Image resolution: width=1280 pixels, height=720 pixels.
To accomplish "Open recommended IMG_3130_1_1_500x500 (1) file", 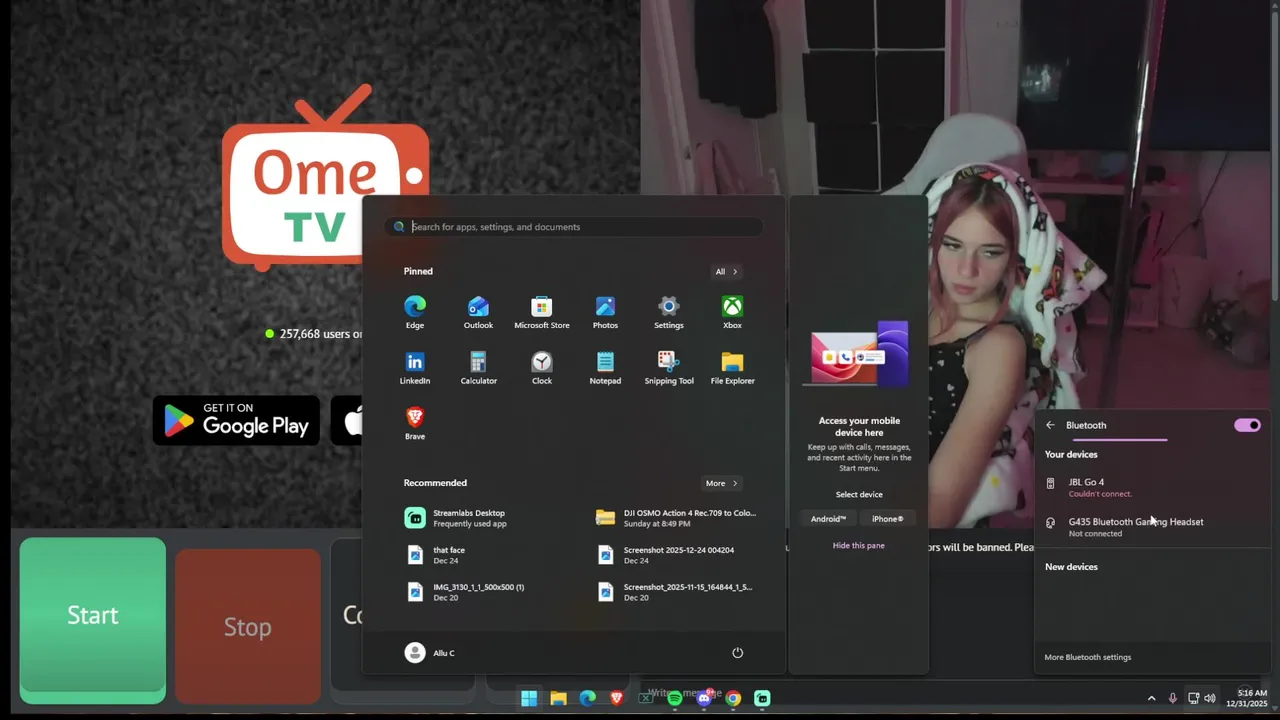I will pos(490,592).
